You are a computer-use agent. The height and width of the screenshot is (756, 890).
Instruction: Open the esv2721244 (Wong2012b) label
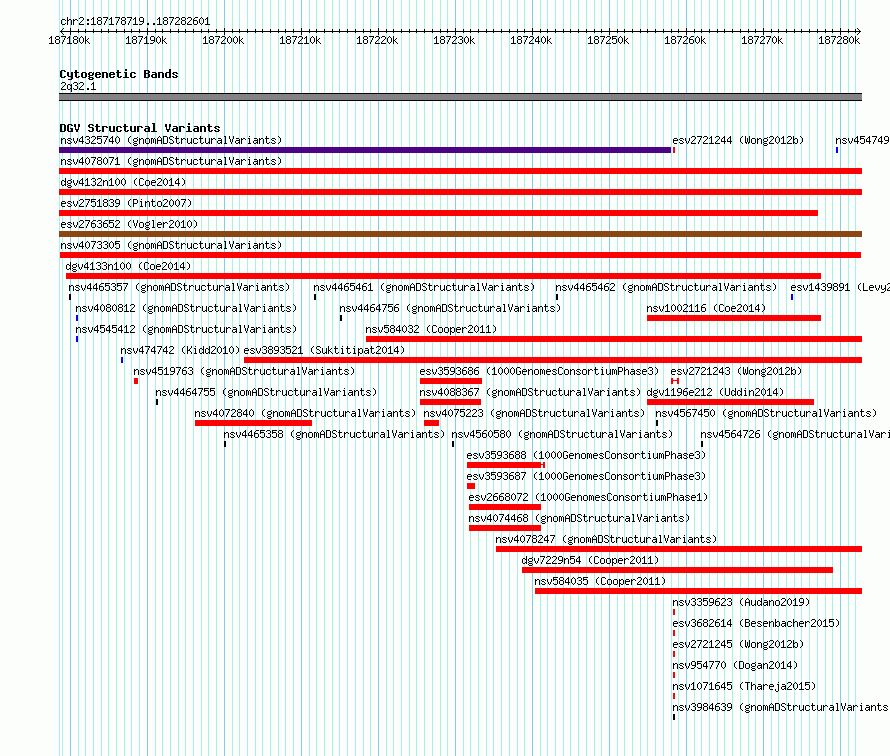coord(738,140)
